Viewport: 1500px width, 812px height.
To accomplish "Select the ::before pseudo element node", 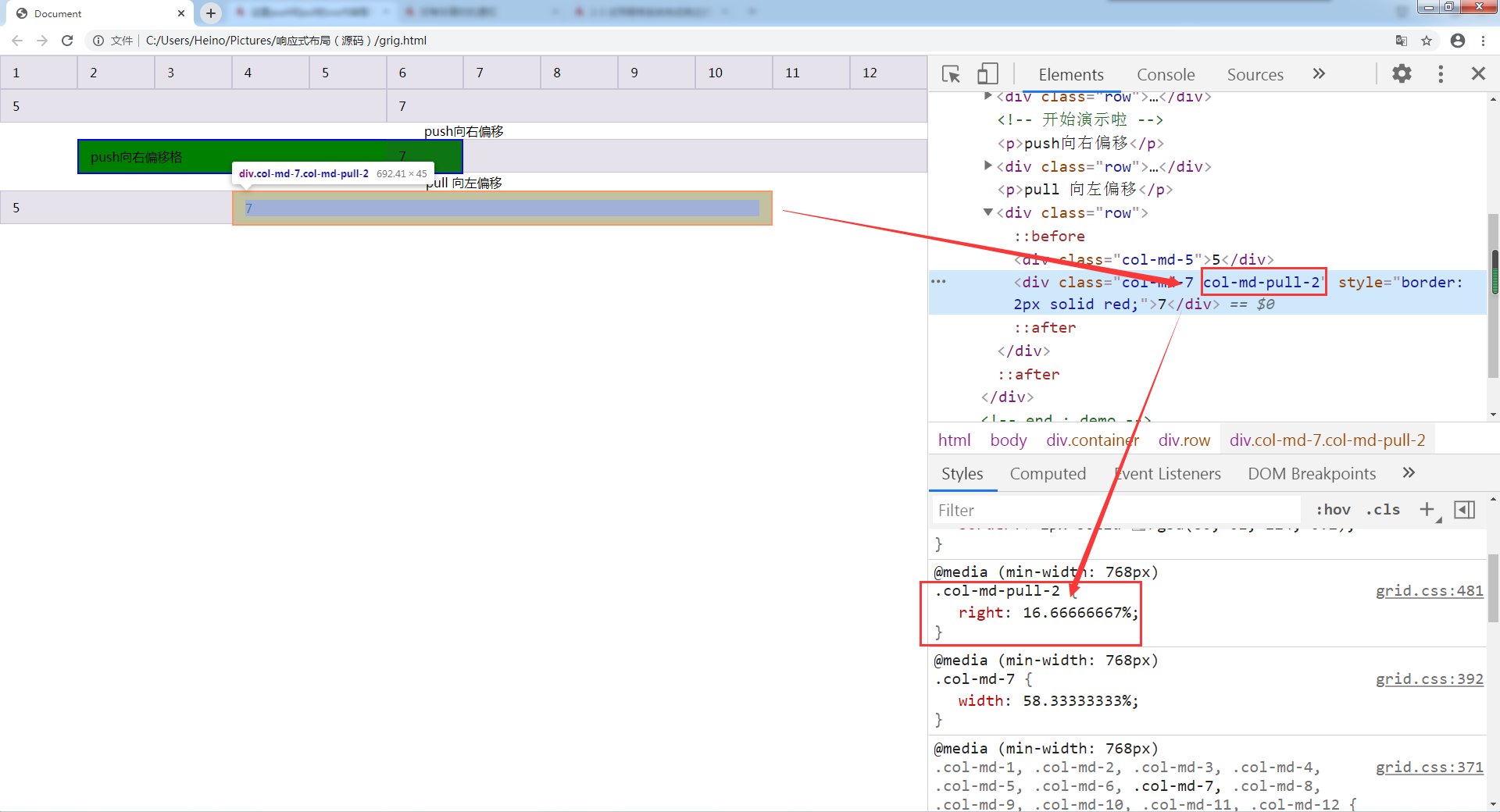I will click(1049, 236).
